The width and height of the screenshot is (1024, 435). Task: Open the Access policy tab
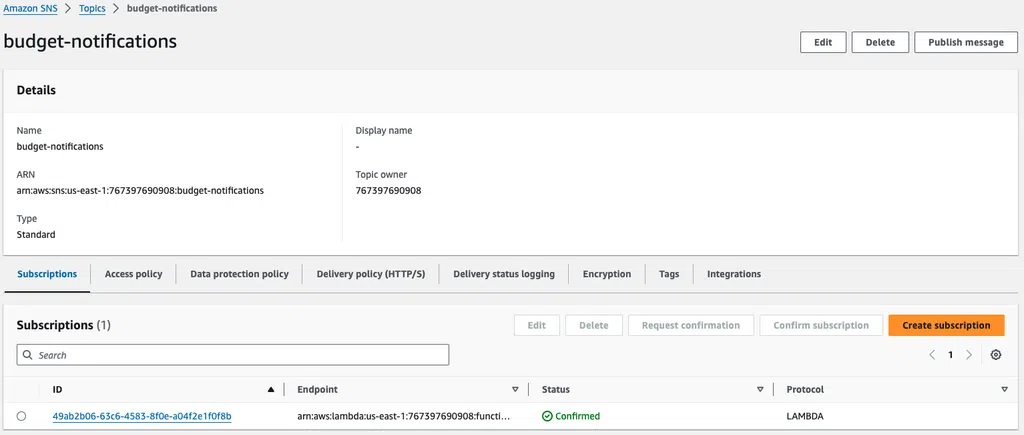point(133,274)
